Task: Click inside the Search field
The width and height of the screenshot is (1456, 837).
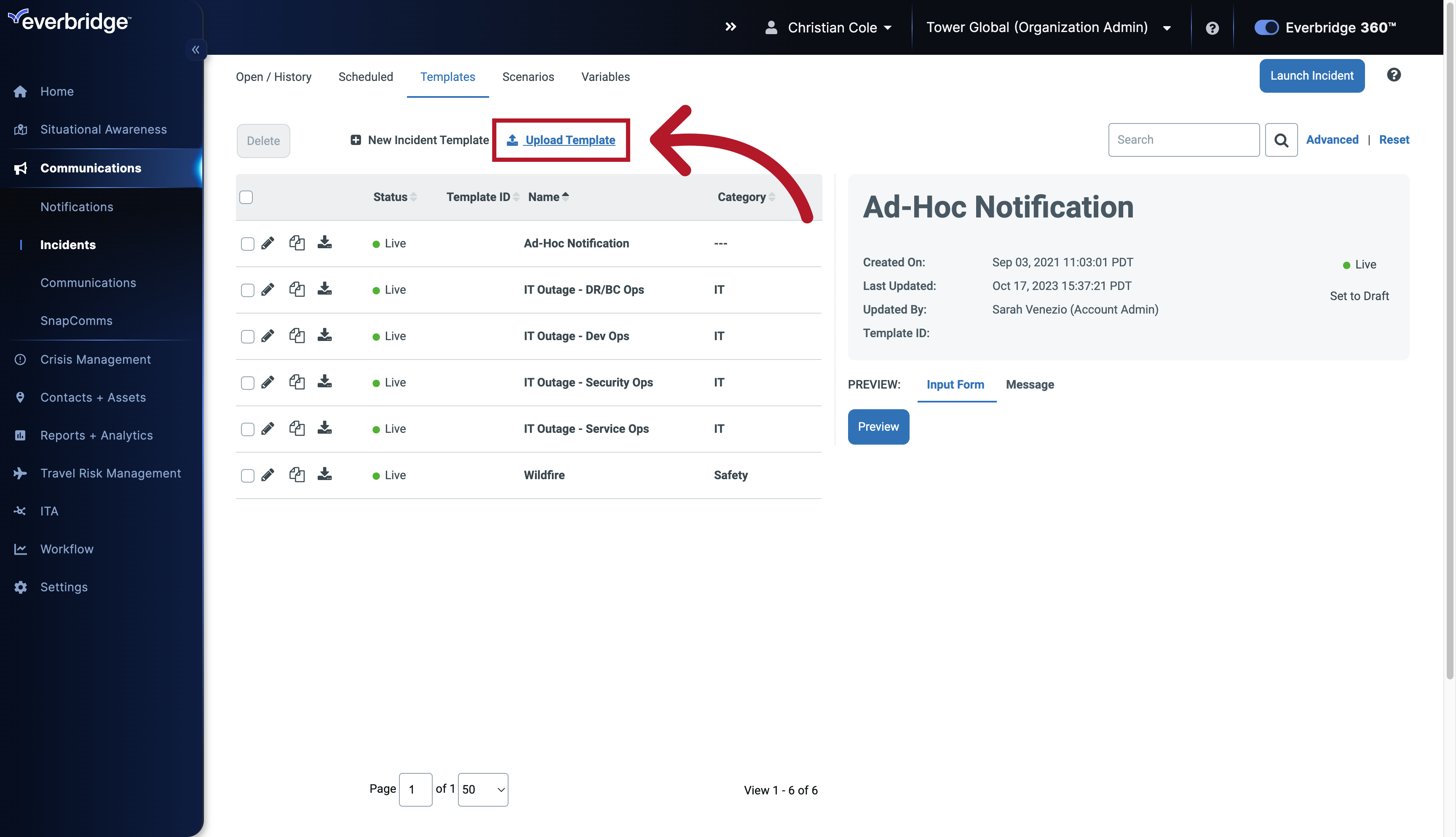Action: pos(1183,139)
